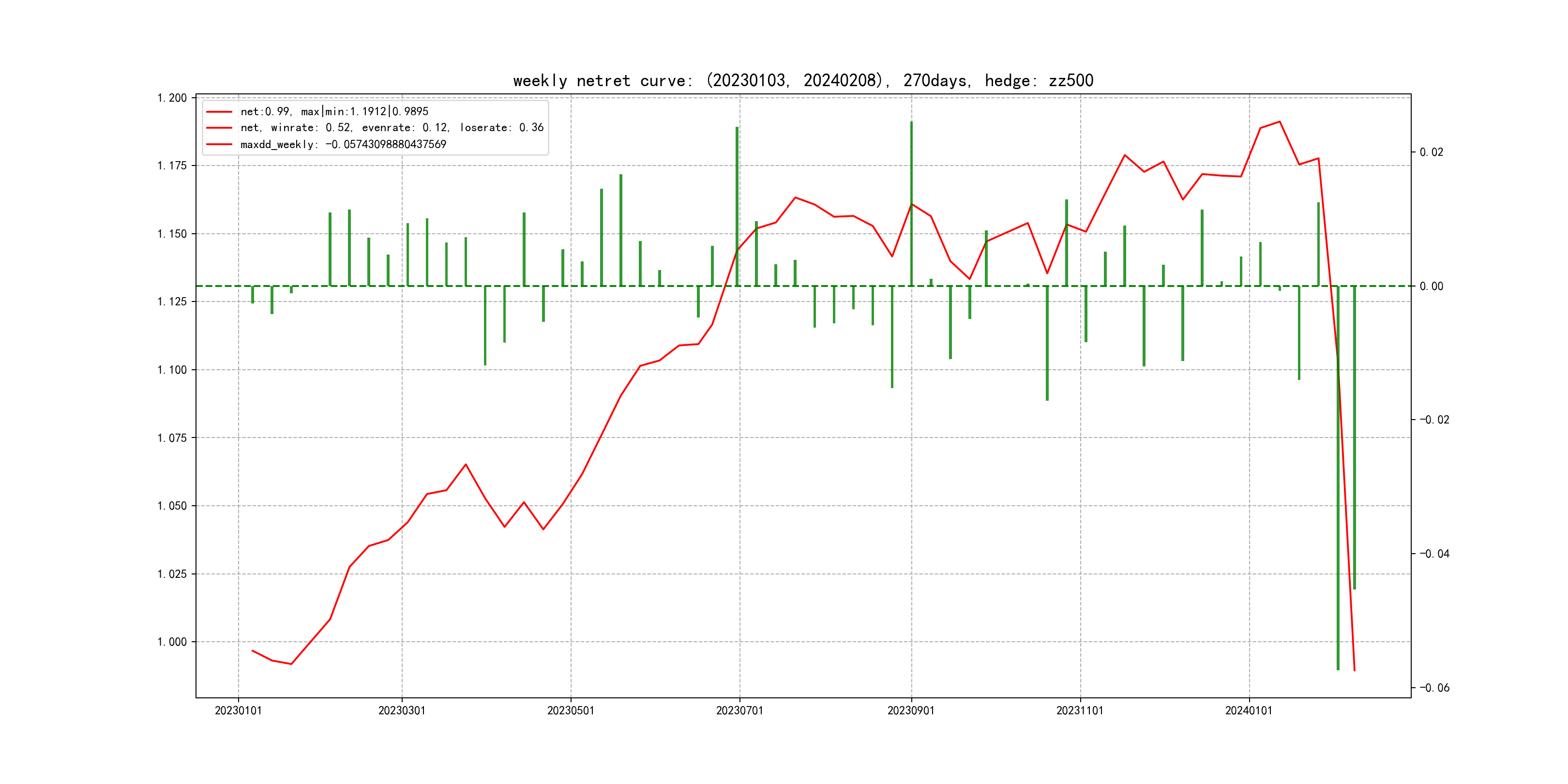Click the 20231101 x-axis label
This screenshot has width=1568, height=784.
pos(1080,710)
